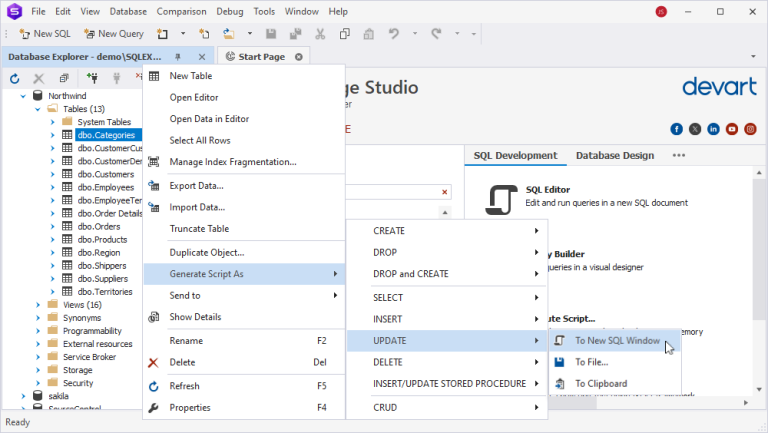Open Devart X social icon
Image resolution: width=768 pixels, height=433 pixels.
695,129
